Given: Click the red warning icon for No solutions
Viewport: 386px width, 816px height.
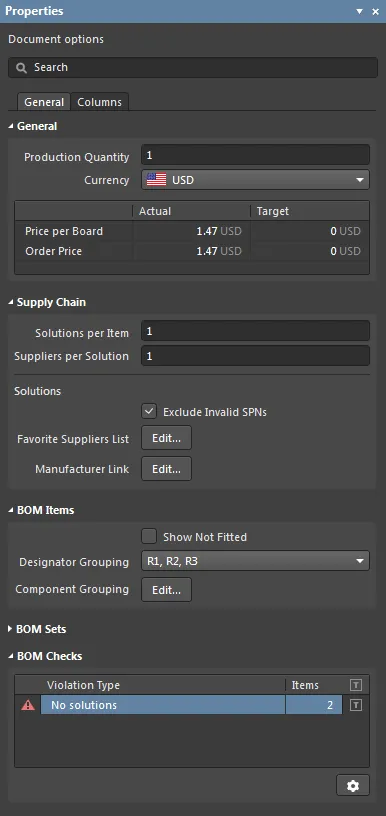Looking at the screenshot, I should coord(28,705).
